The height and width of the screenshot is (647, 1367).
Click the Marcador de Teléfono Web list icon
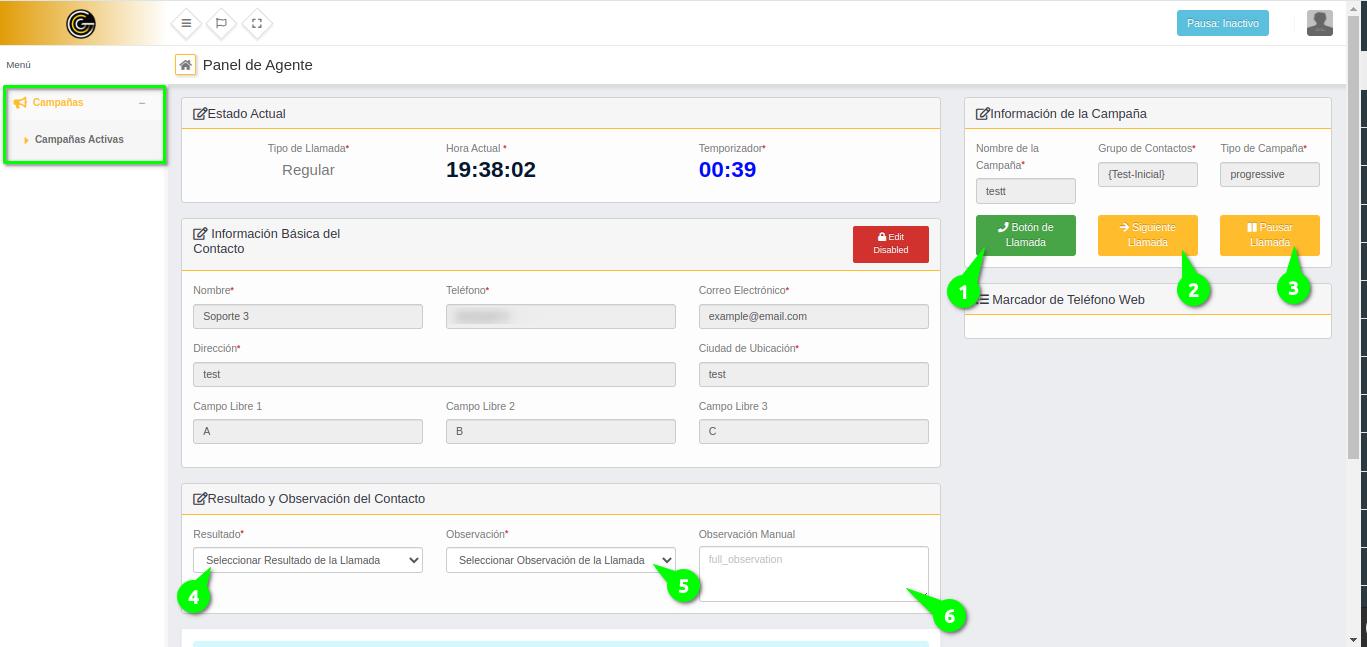coord(983,299)
